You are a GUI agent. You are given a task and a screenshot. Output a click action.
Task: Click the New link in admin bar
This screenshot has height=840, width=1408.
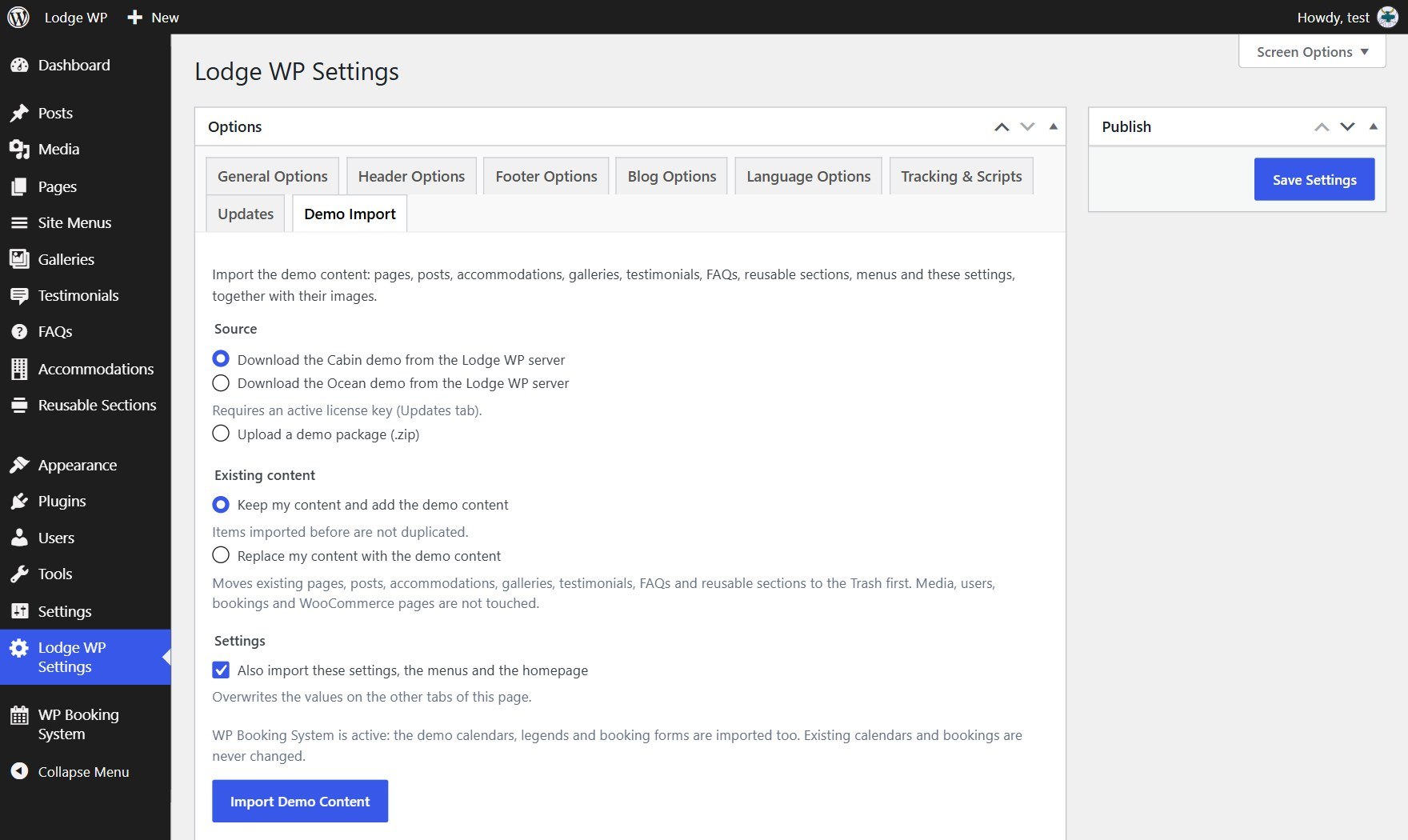[x=153, y=17]
